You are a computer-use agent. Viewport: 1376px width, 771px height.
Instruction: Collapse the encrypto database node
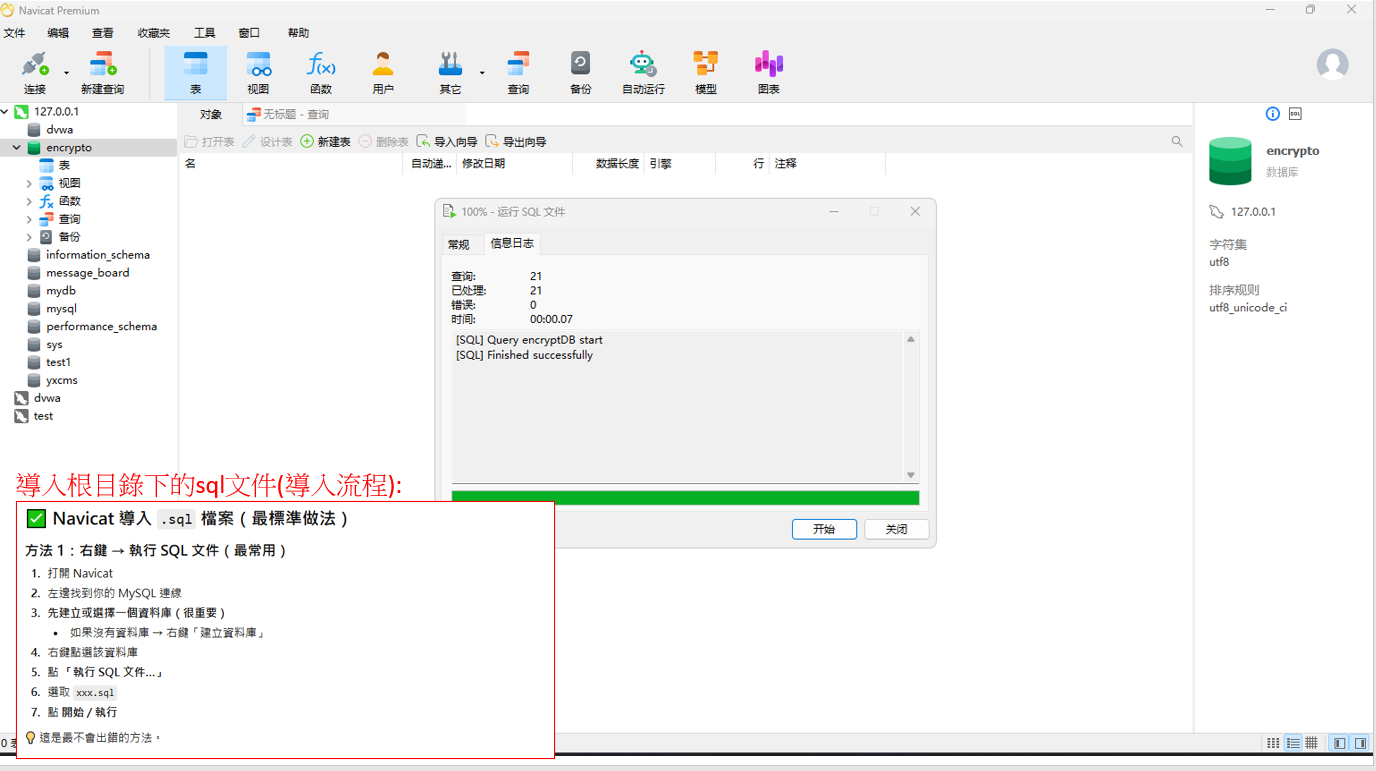(x=17, y=148)
